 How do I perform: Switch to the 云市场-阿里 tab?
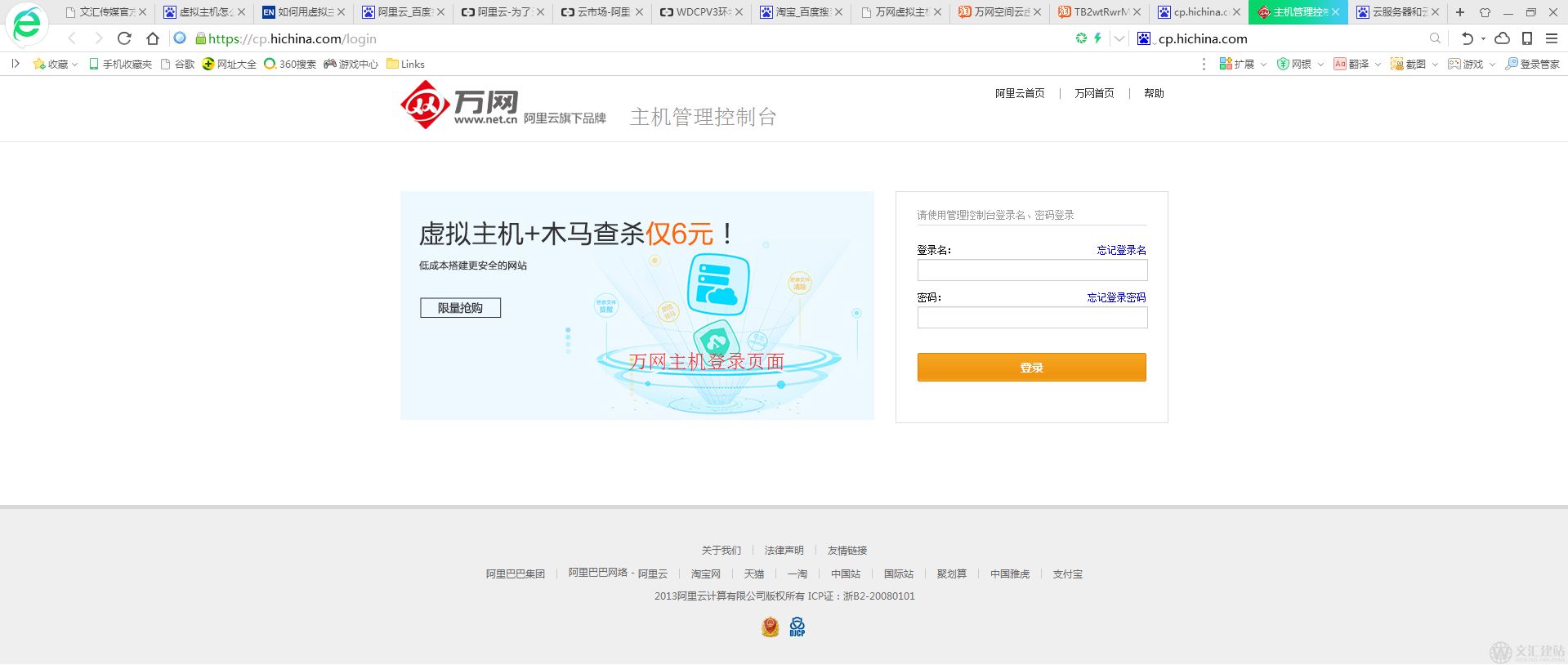601,12
